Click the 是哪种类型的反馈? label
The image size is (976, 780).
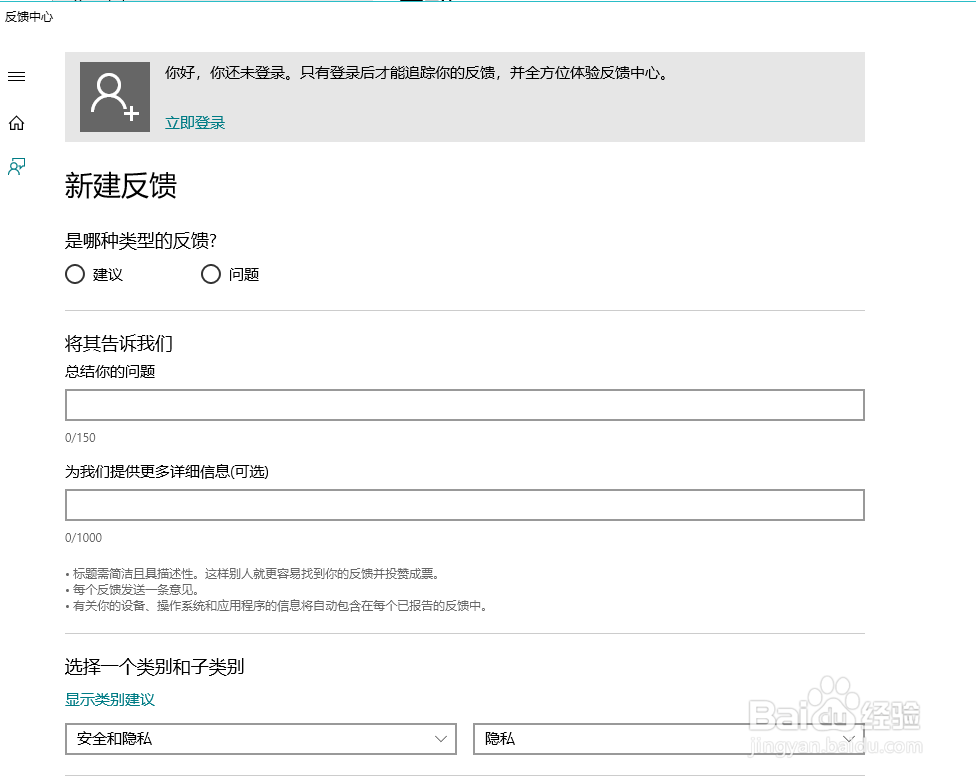141,241
